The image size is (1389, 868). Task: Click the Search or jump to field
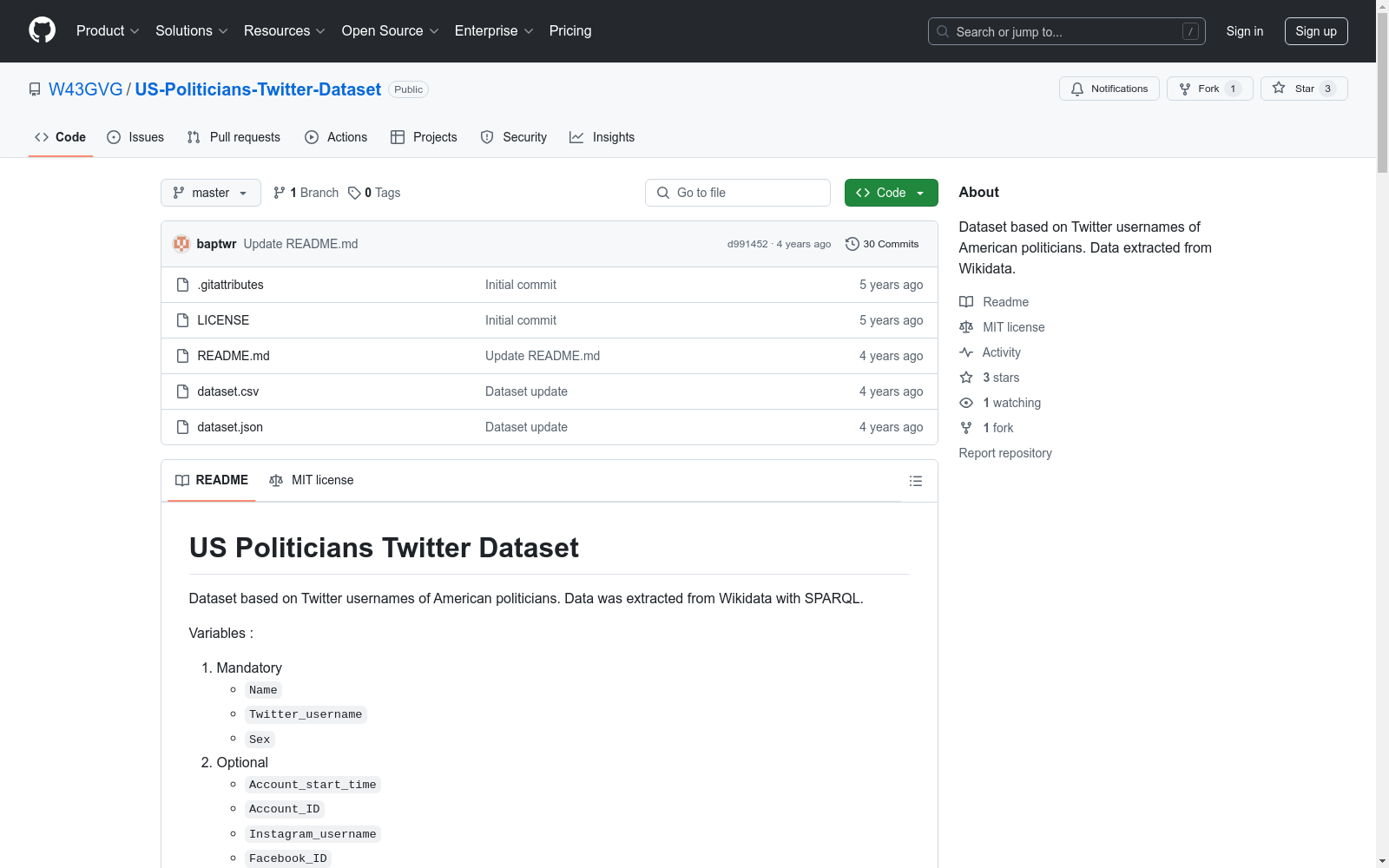click(1067, 31)
